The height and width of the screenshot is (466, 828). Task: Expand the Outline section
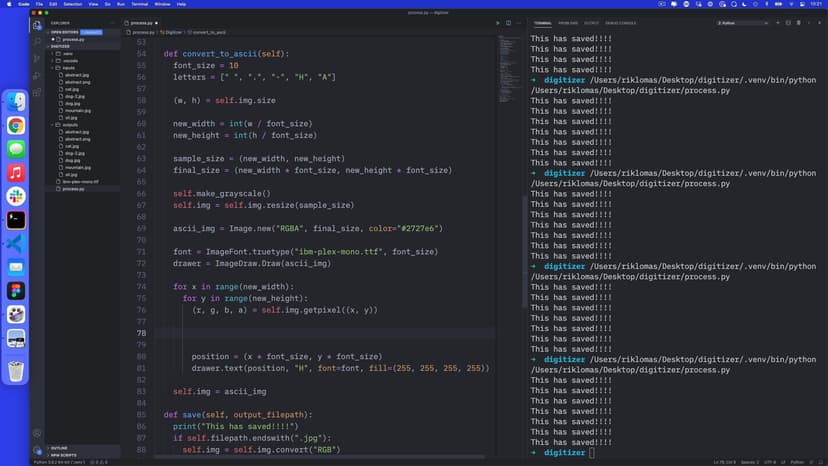point(59,447)
